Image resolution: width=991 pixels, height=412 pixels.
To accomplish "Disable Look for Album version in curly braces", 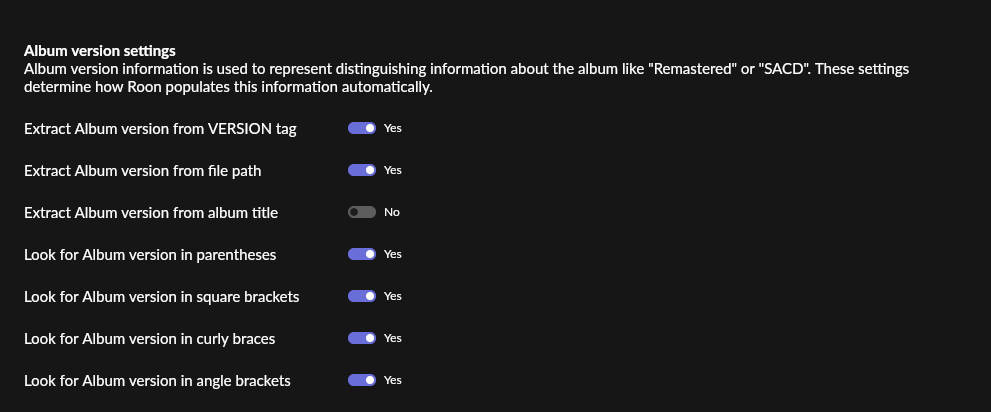I will (x=362, y=338).
